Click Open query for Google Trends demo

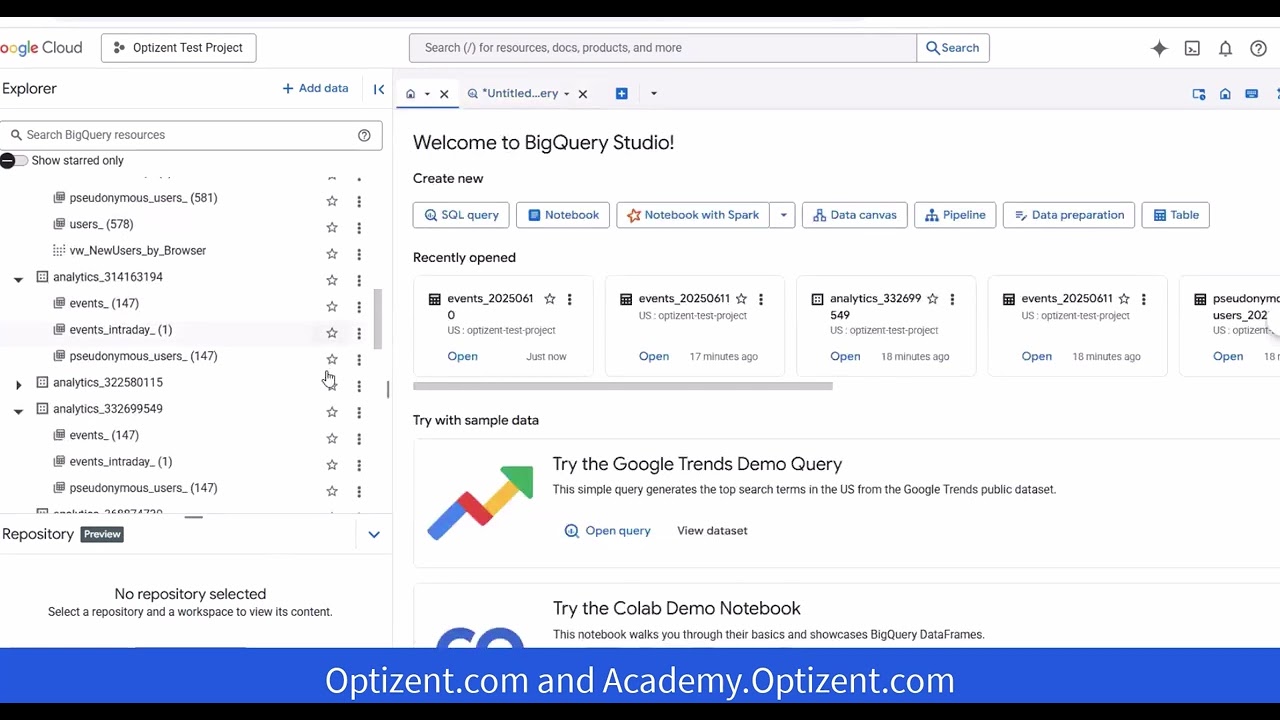coord(608,531)
